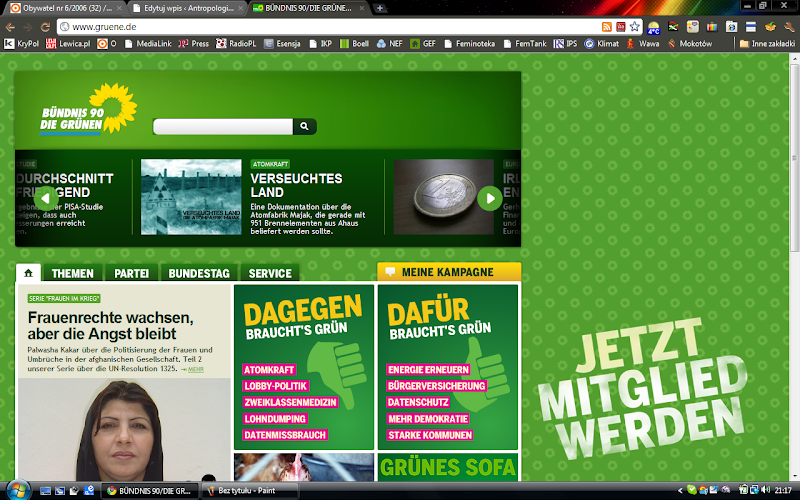Click the RSS feed icon
The width and height of the screenshot is (800, 500).
click(607, 27)
